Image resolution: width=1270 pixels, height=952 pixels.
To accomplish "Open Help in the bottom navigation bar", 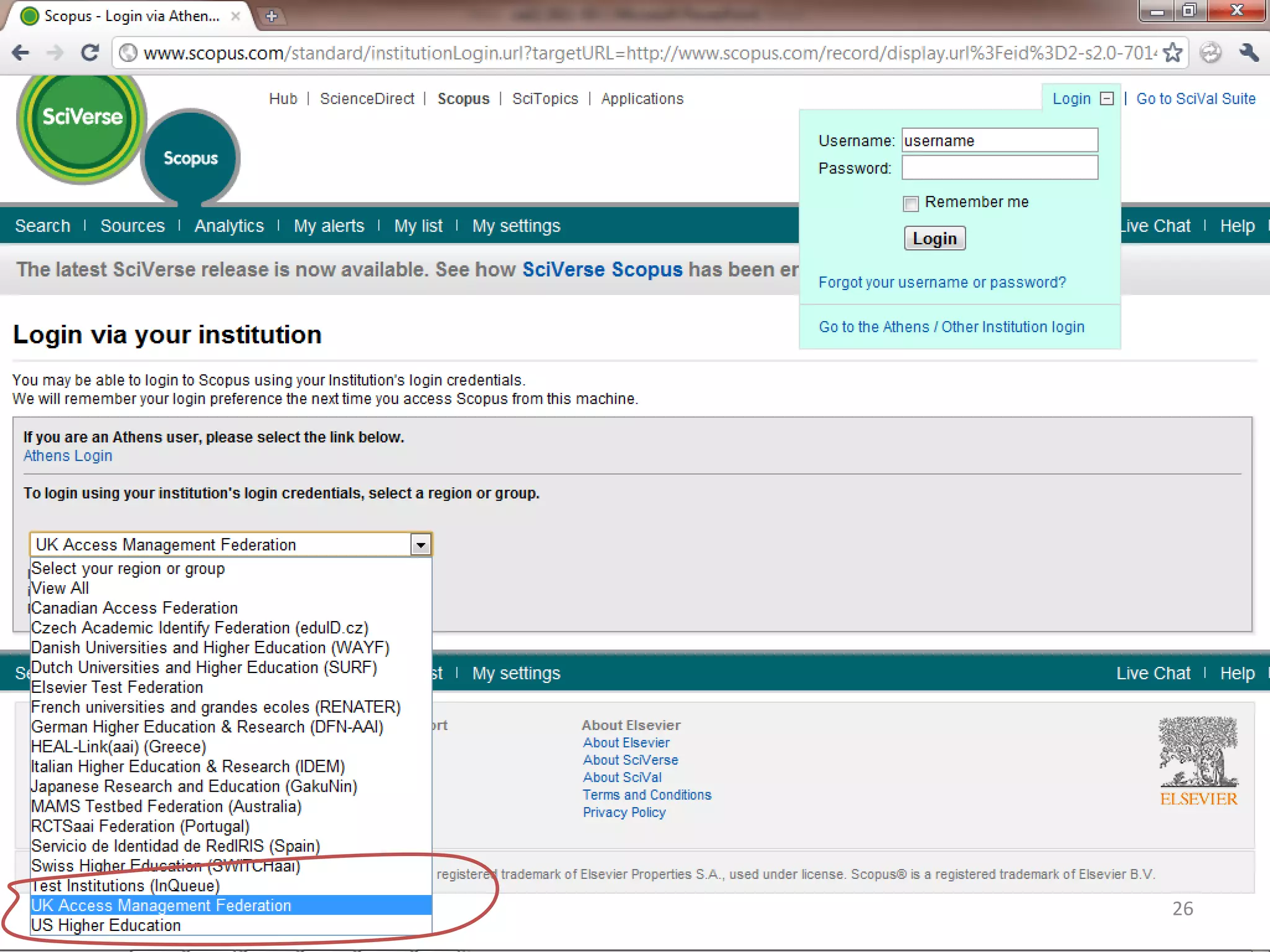I will [1238, 674].
